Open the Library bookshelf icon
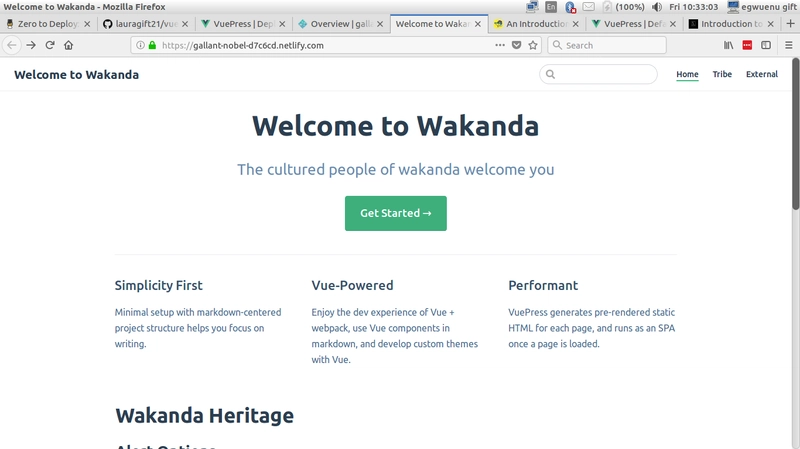The height and width of the screenshot is (449, 800). (x=729, y=45)
